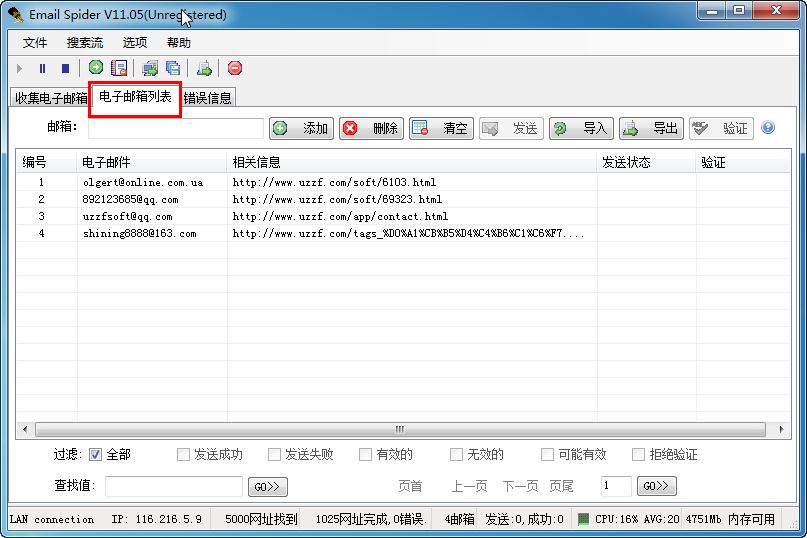This screenshot has height=538, width=807.
Task: Click the 邮箱 input field
Action: (176, 128)
